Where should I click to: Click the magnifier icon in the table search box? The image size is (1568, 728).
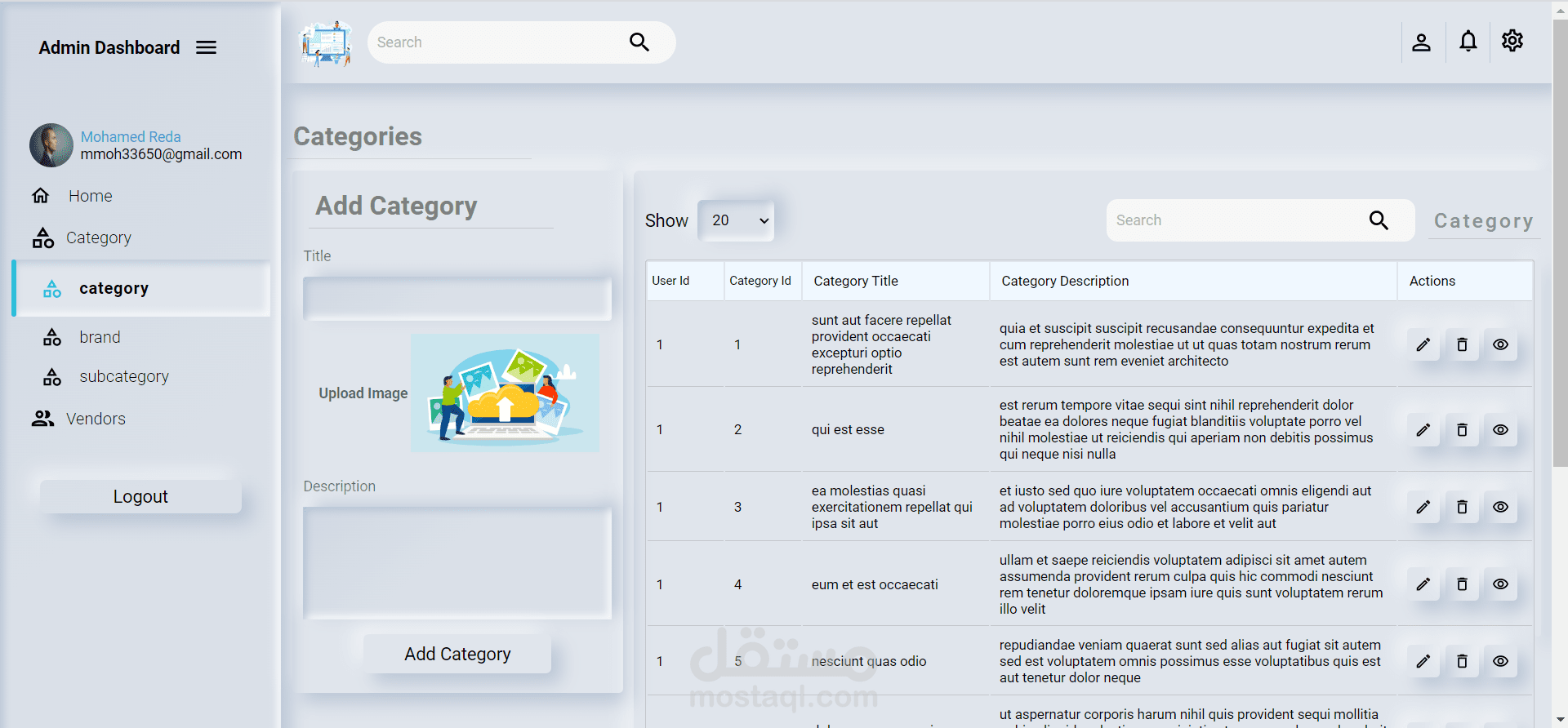coord(1379,220)
